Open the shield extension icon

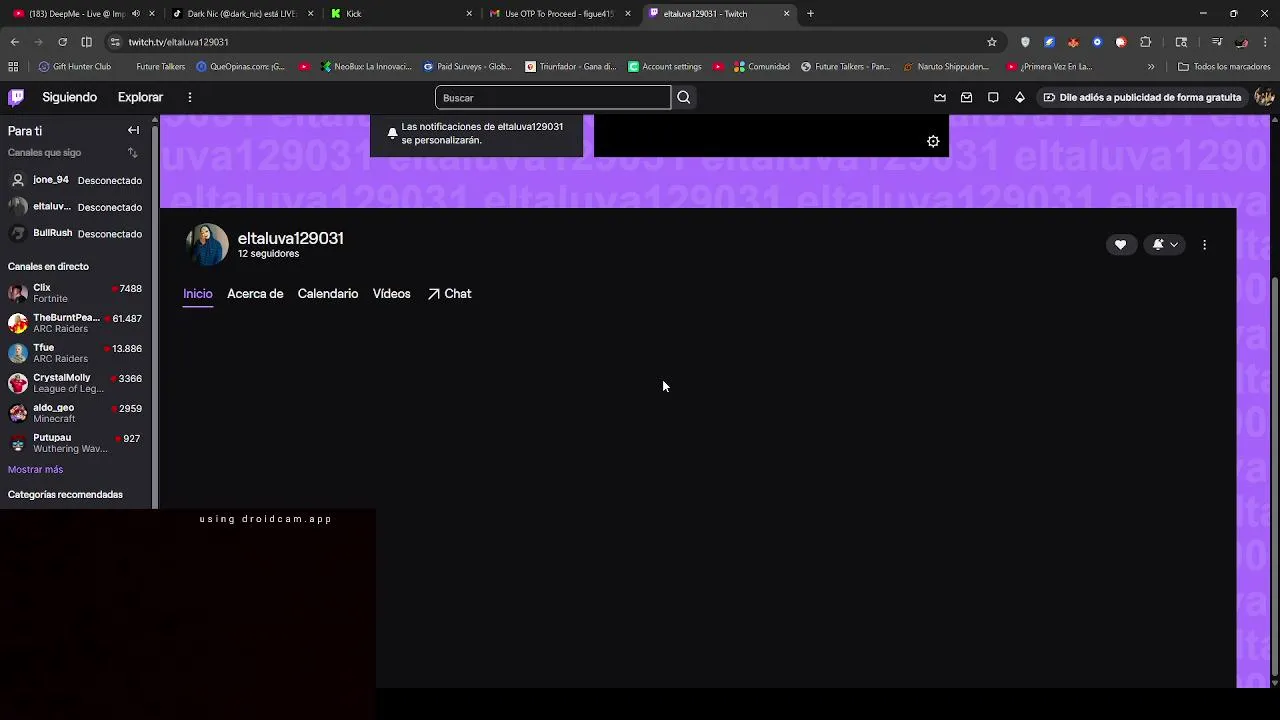coord(1025,42)
